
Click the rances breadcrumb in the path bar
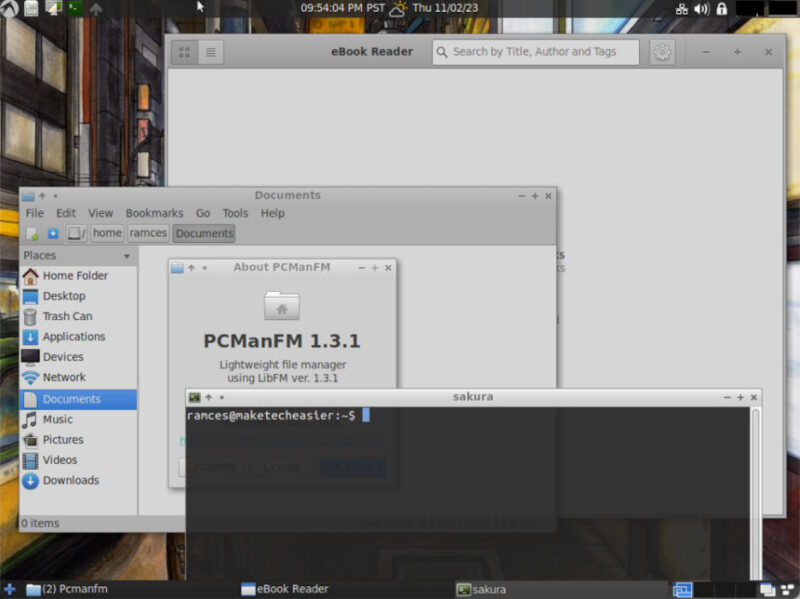point(148,233)
